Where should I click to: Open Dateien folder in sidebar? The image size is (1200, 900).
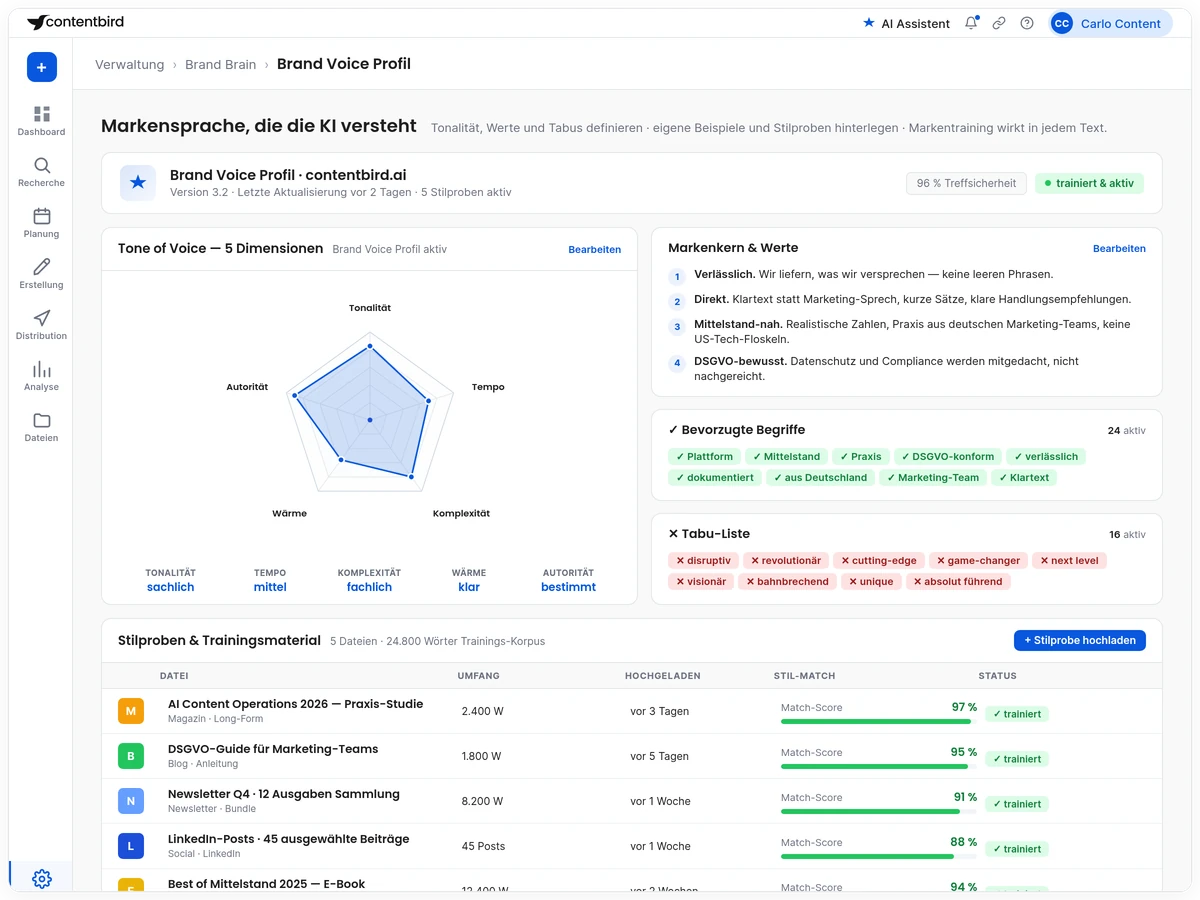[41, 427]
